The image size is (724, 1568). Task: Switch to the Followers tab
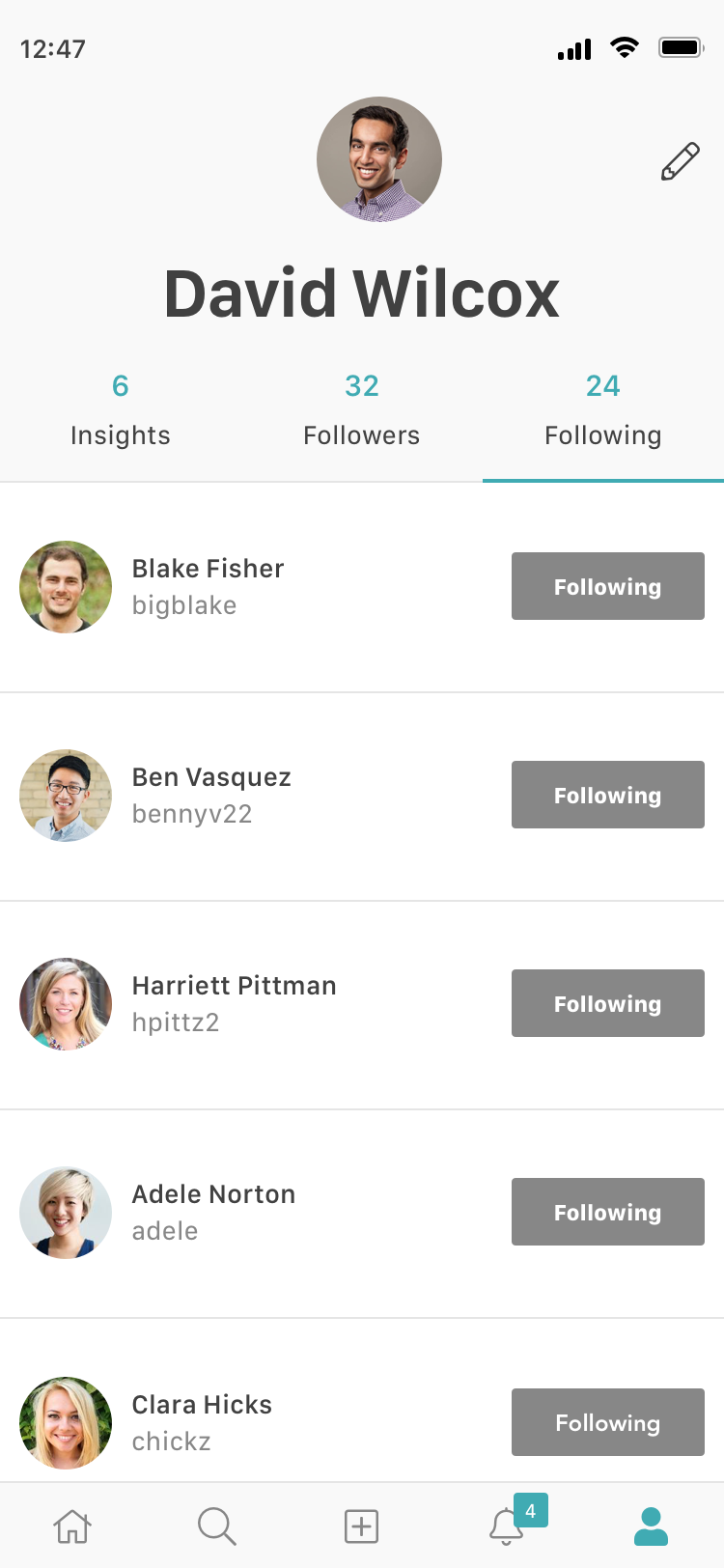click(x=362, y=410)
